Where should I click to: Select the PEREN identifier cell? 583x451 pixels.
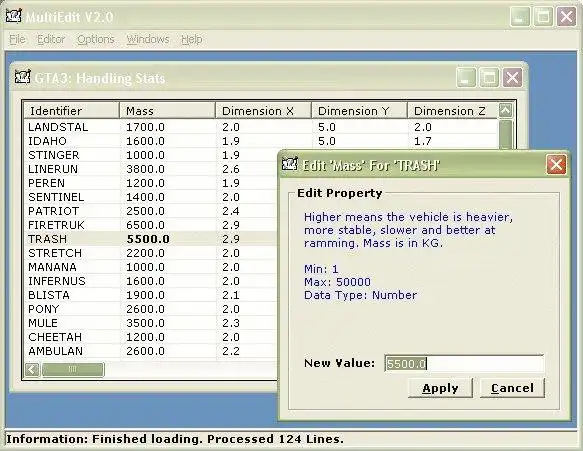click(x=46, y=183)
